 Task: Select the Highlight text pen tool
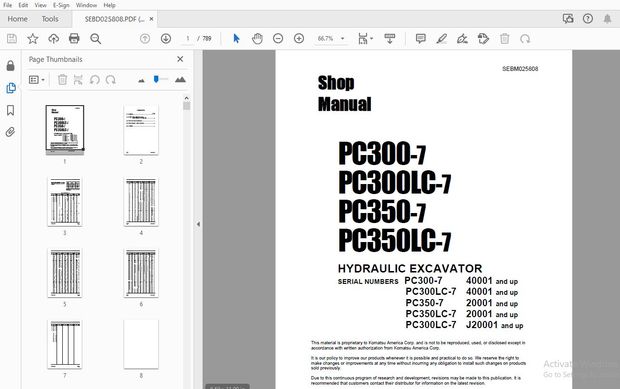(x=441, y=38)
